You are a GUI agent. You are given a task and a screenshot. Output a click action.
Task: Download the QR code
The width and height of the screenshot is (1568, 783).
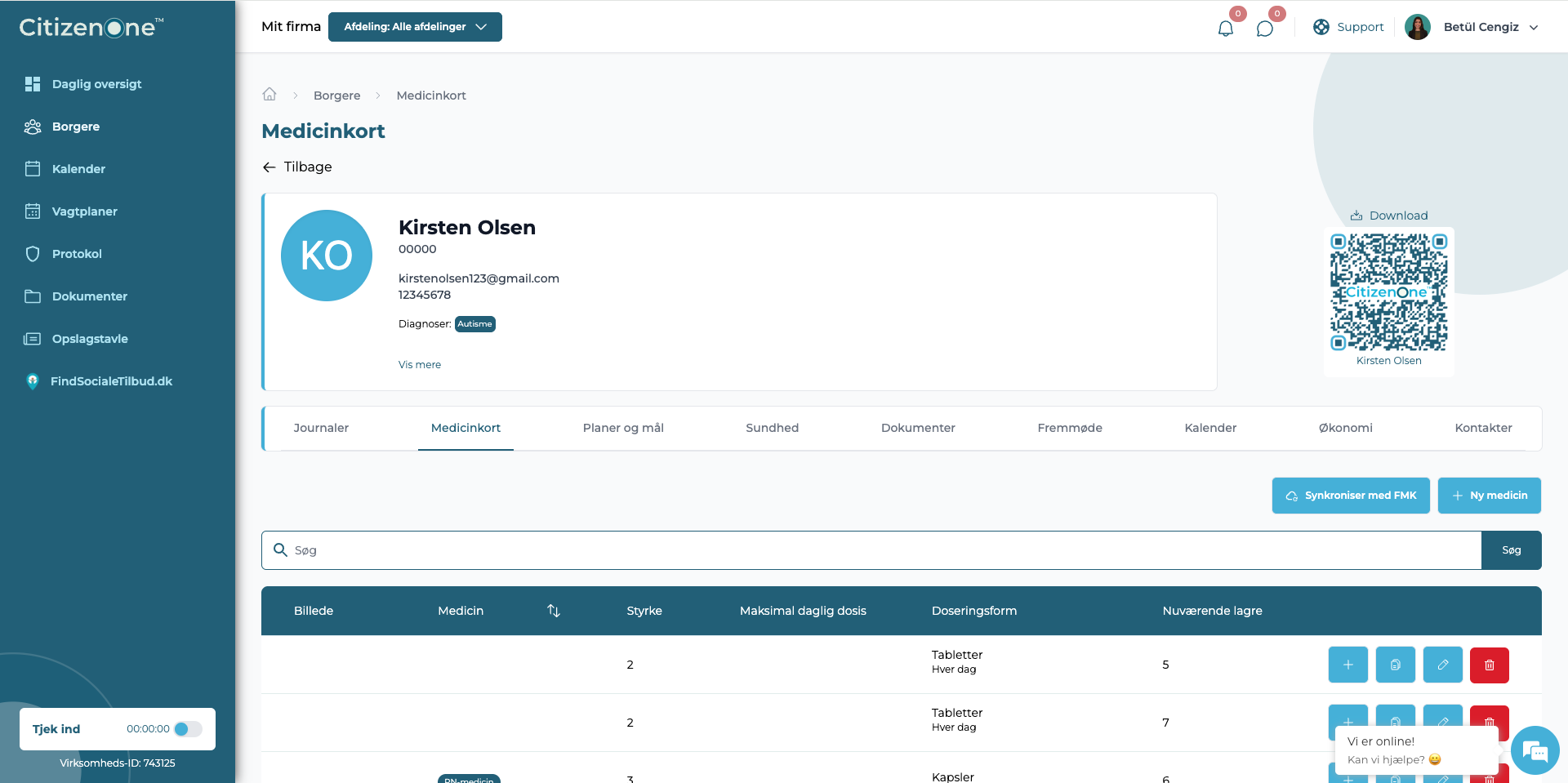tap(1389, 216)
